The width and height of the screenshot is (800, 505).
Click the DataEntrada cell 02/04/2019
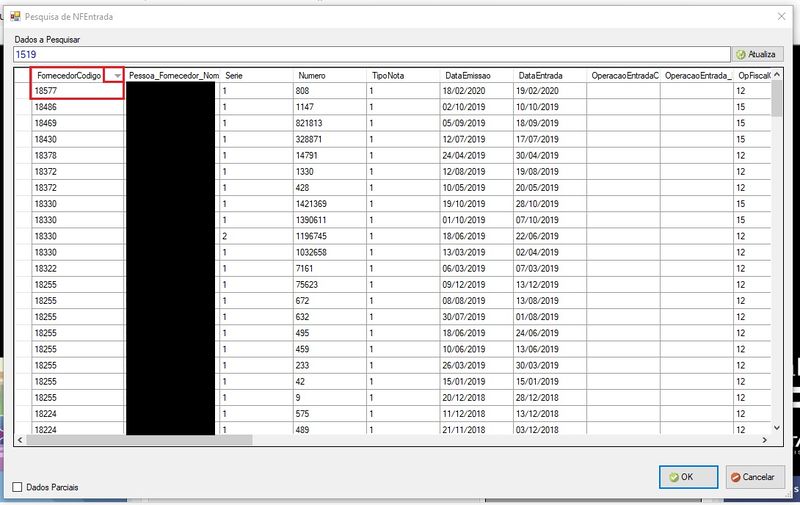[550, 252]
